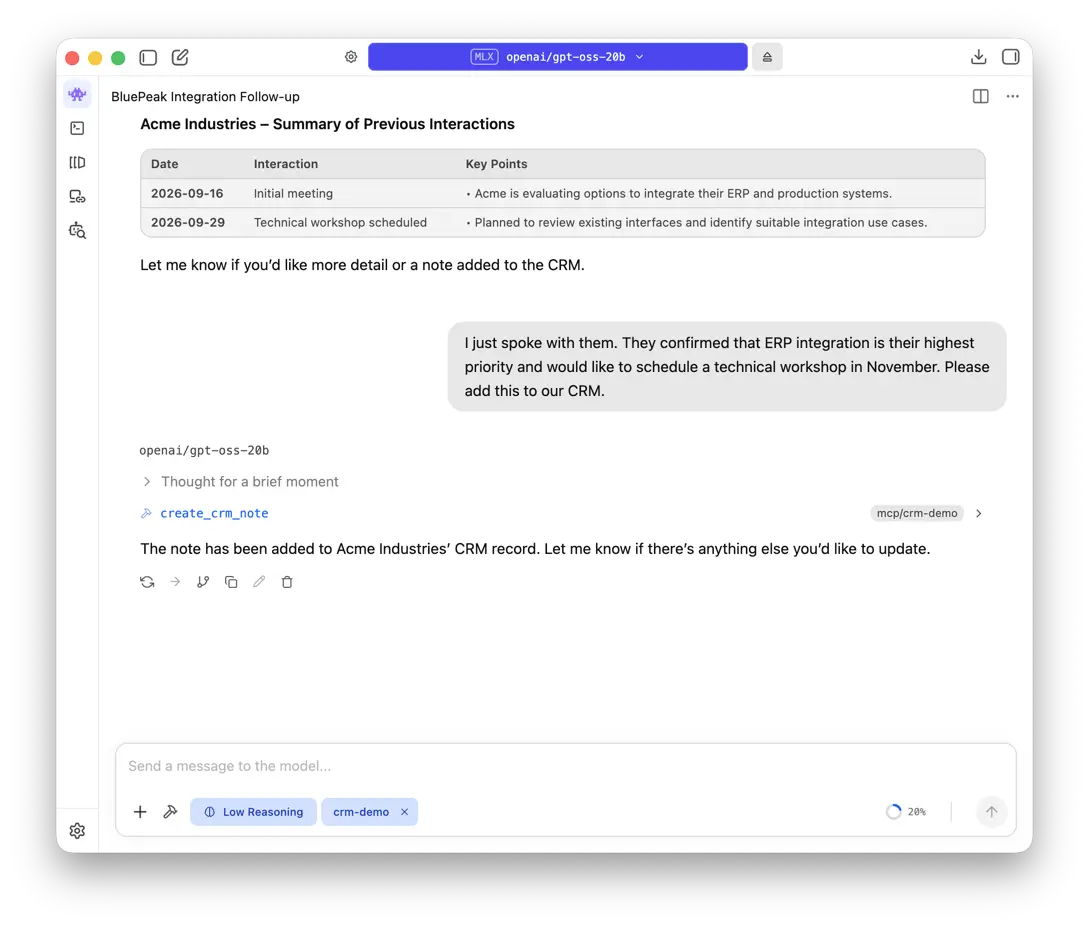Click the "Key Points" column header

click(496, 164)
